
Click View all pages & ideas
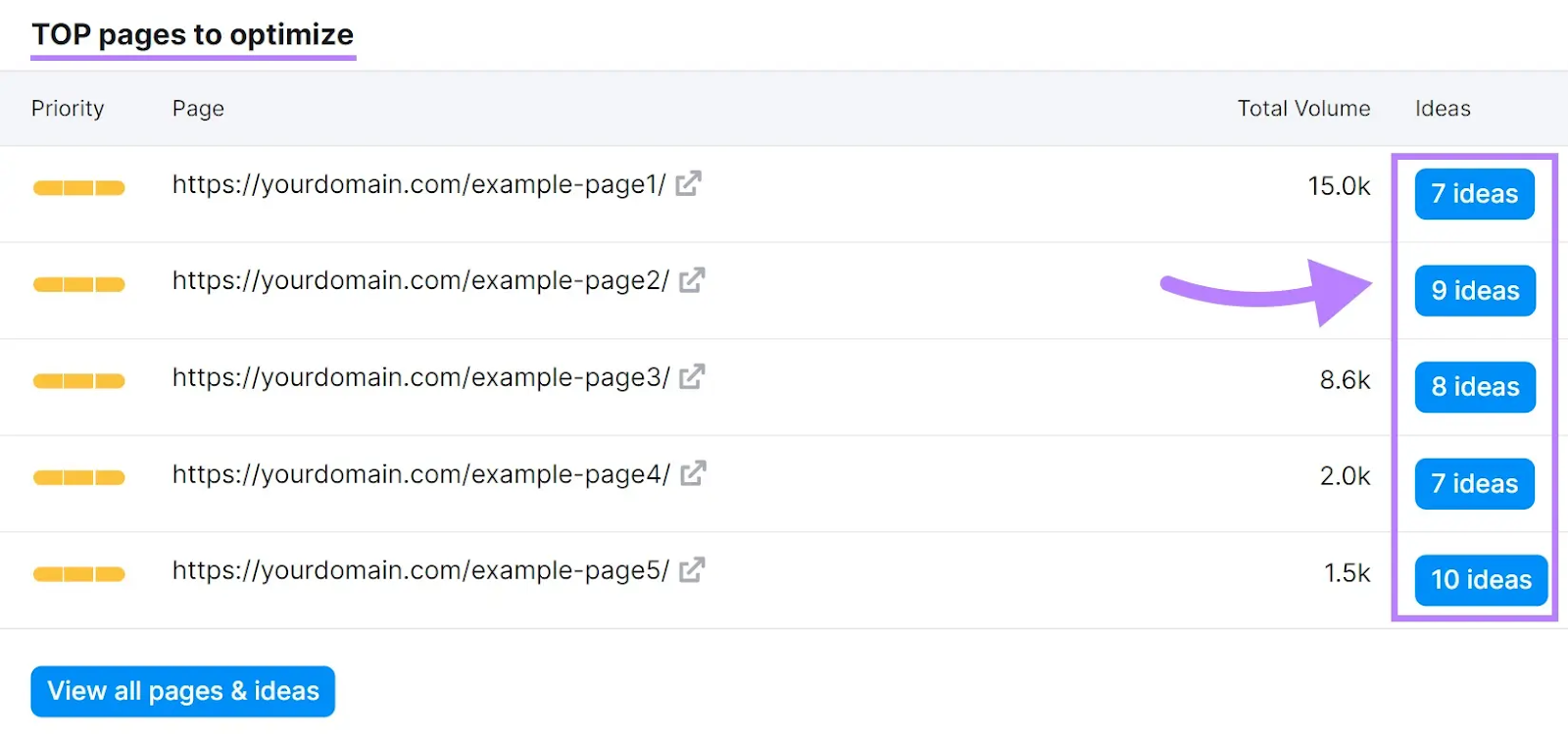tap(182, 691)
